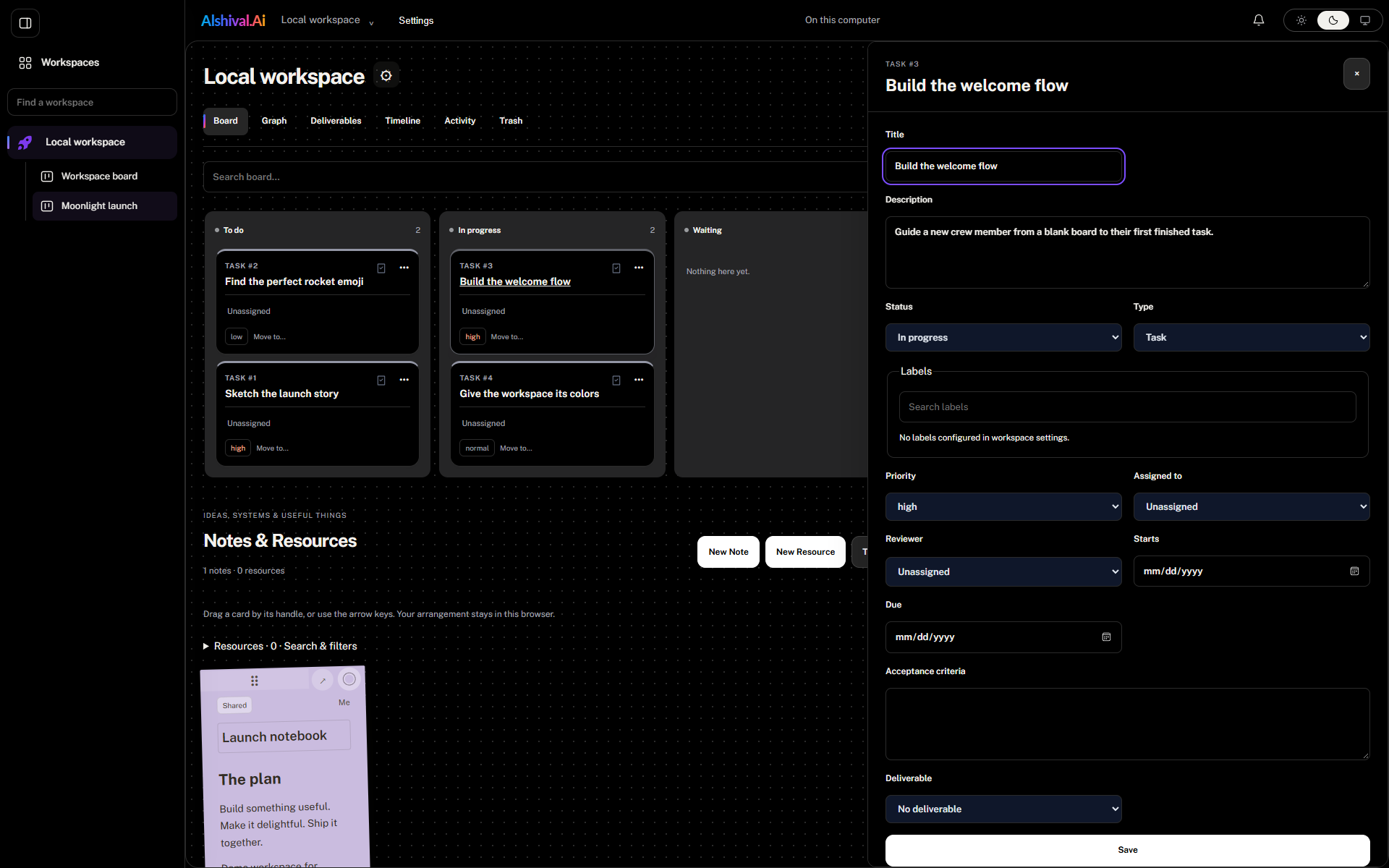Click checklist icon on Find the perfect rocket emoji
Image resolution: width=1389 pixels, height=868 pixels.
[x=381, y=268]
